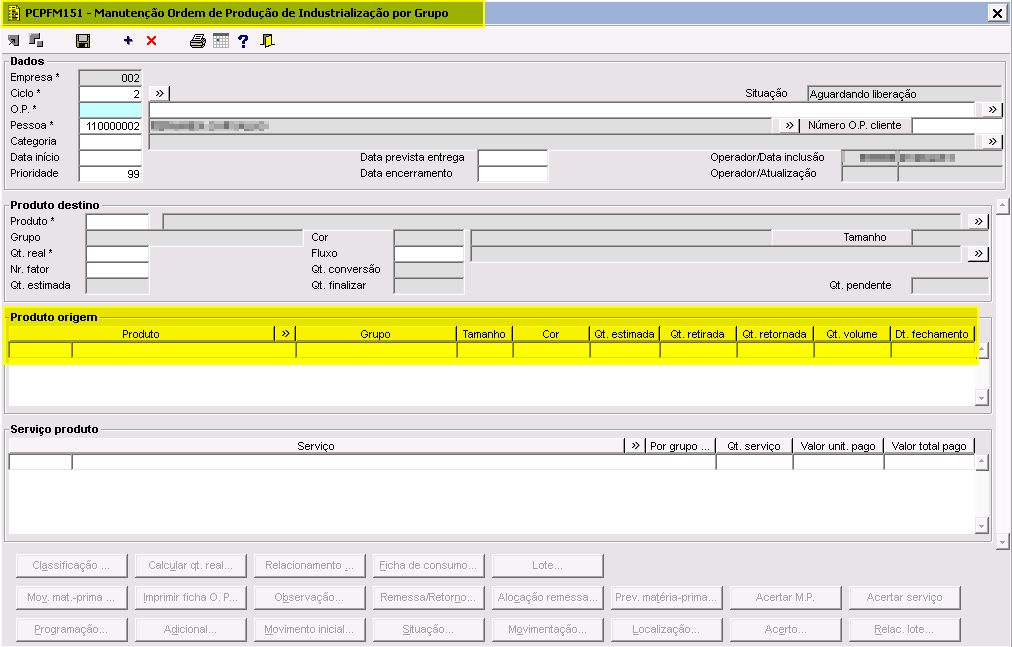
Task: Click the Mov. mat.-prima button
Action: [72, 597]
